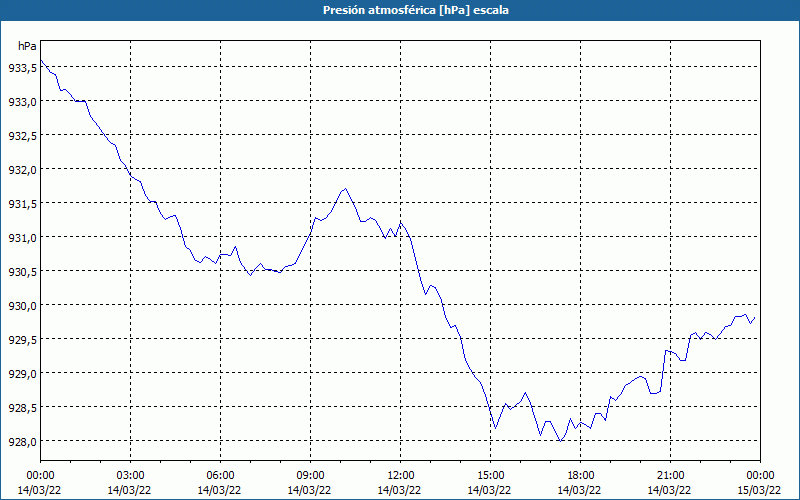Click the 15:00 time axis label
Image resolution: width=800 pixels, height=500 pixels.
[x=491, y=476]
